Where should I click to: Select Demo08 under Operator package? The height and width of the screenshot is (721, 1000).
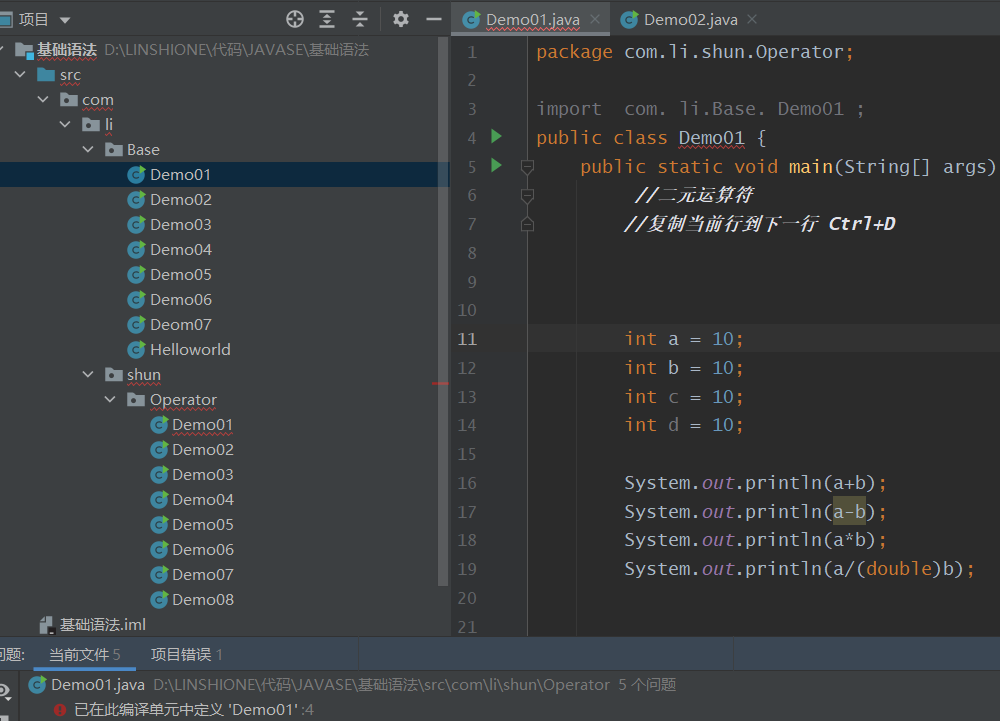point(202,599)
